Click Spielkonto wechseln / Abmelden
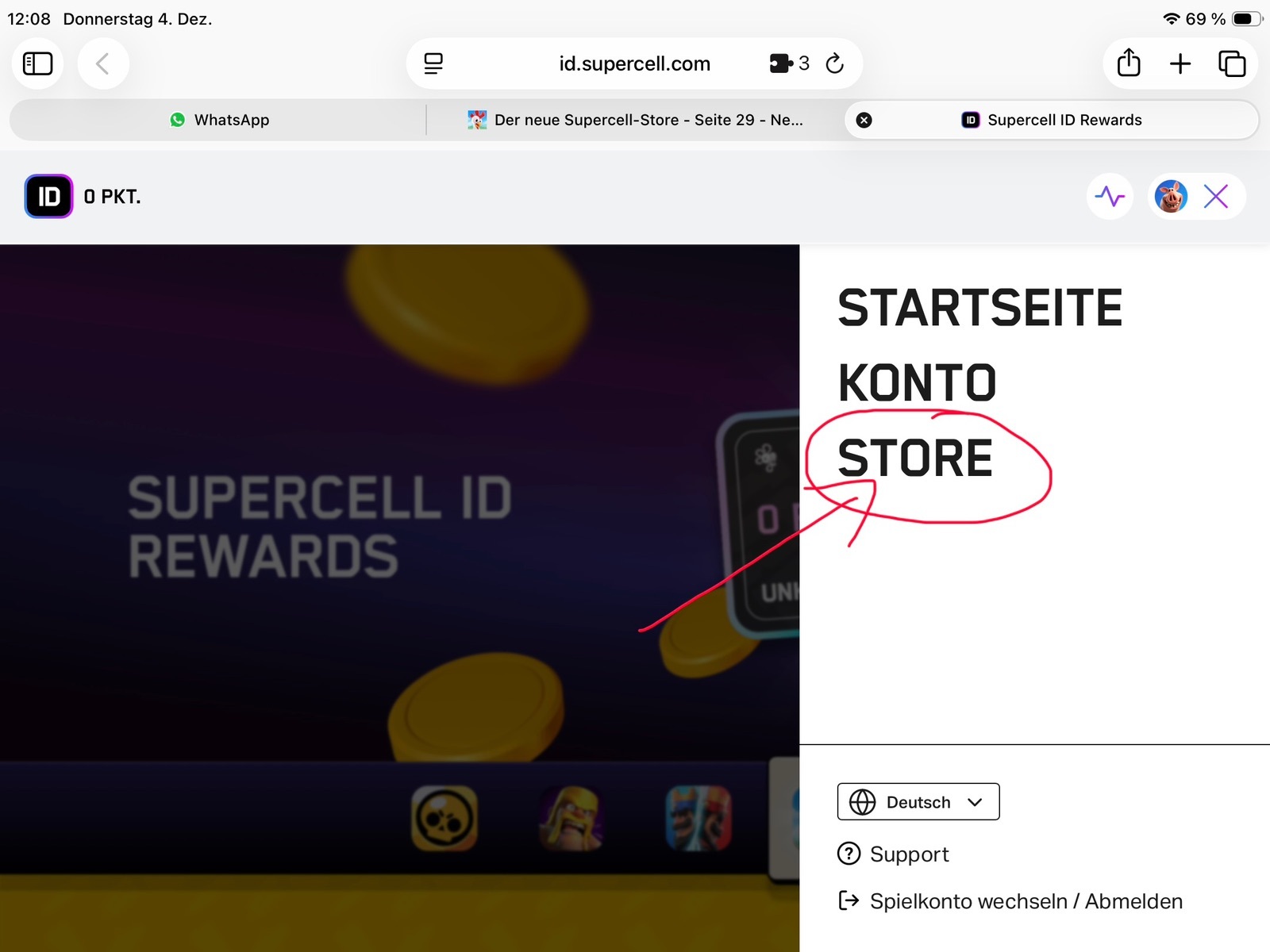Screen dimensions: 1270x952 coord(1026,901)
